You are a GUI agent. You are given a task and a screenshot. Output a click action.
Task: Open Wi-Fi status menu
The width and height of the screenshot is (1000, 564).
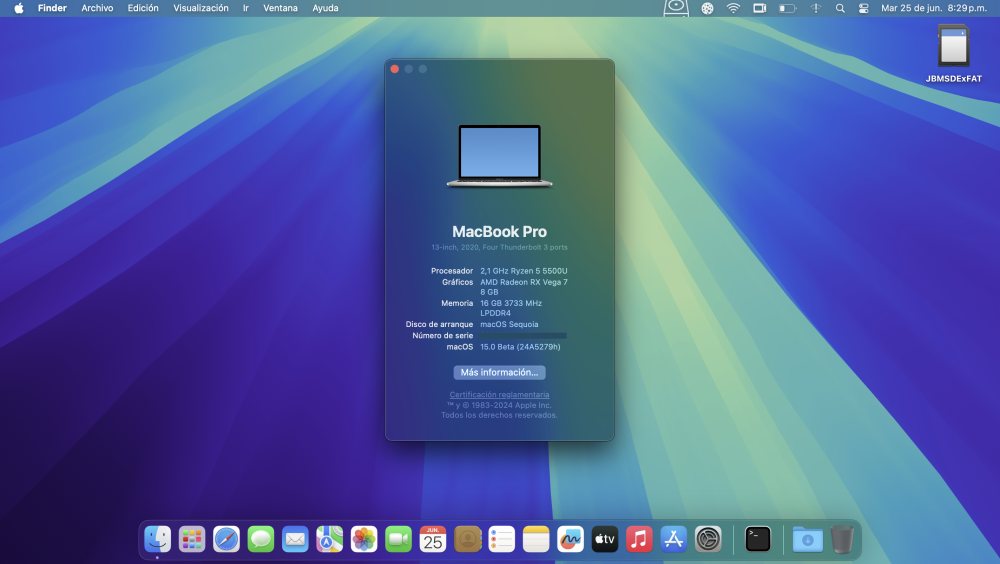(x=733, y=8)
